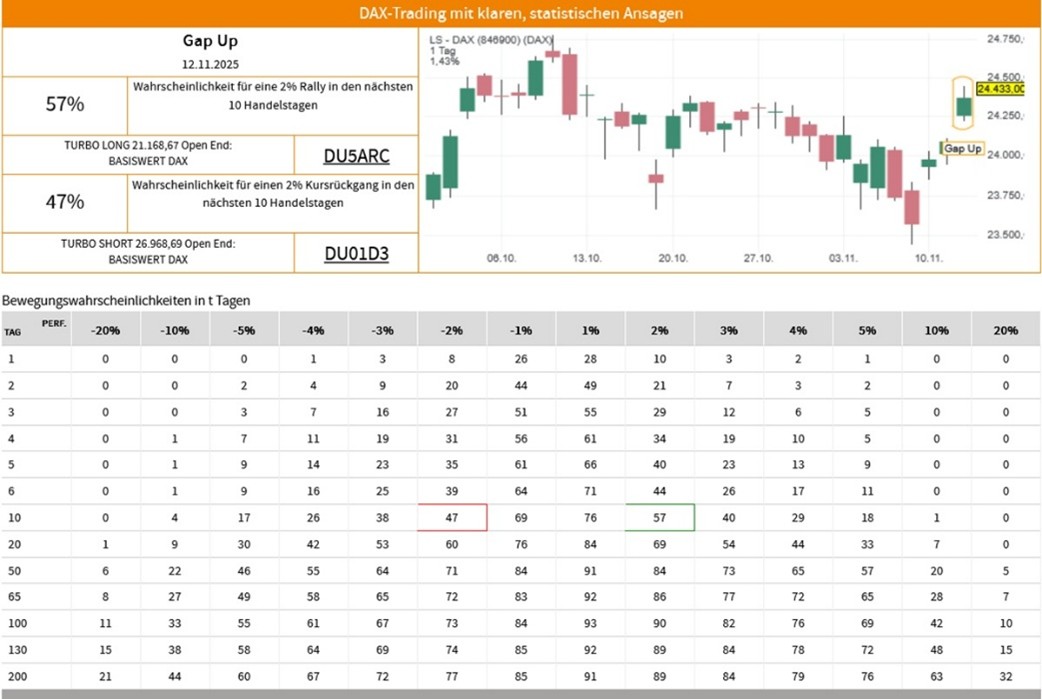Click the large 57% probability box
Screen dimensions: 1042x699
coord(65,103)
